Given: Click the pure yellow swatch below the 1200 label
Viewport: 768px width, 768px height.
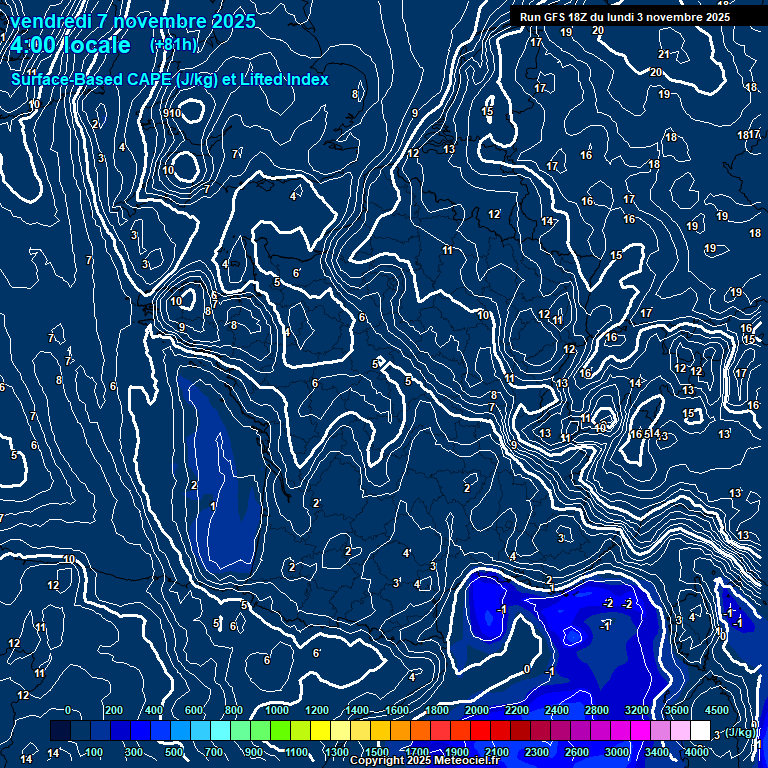Looking at the screenshot, I should 320,730.
